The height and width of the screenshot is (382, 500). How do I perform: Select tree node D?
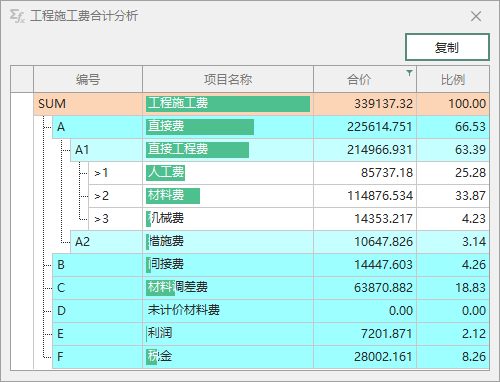click(x=97, y=311)
